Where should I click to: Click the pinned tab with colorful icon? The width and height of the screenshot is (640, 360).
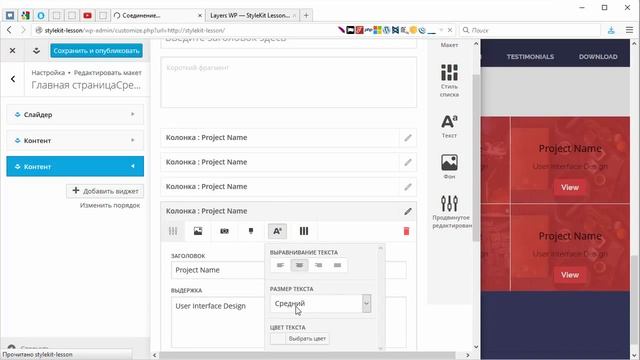(25, 16)
